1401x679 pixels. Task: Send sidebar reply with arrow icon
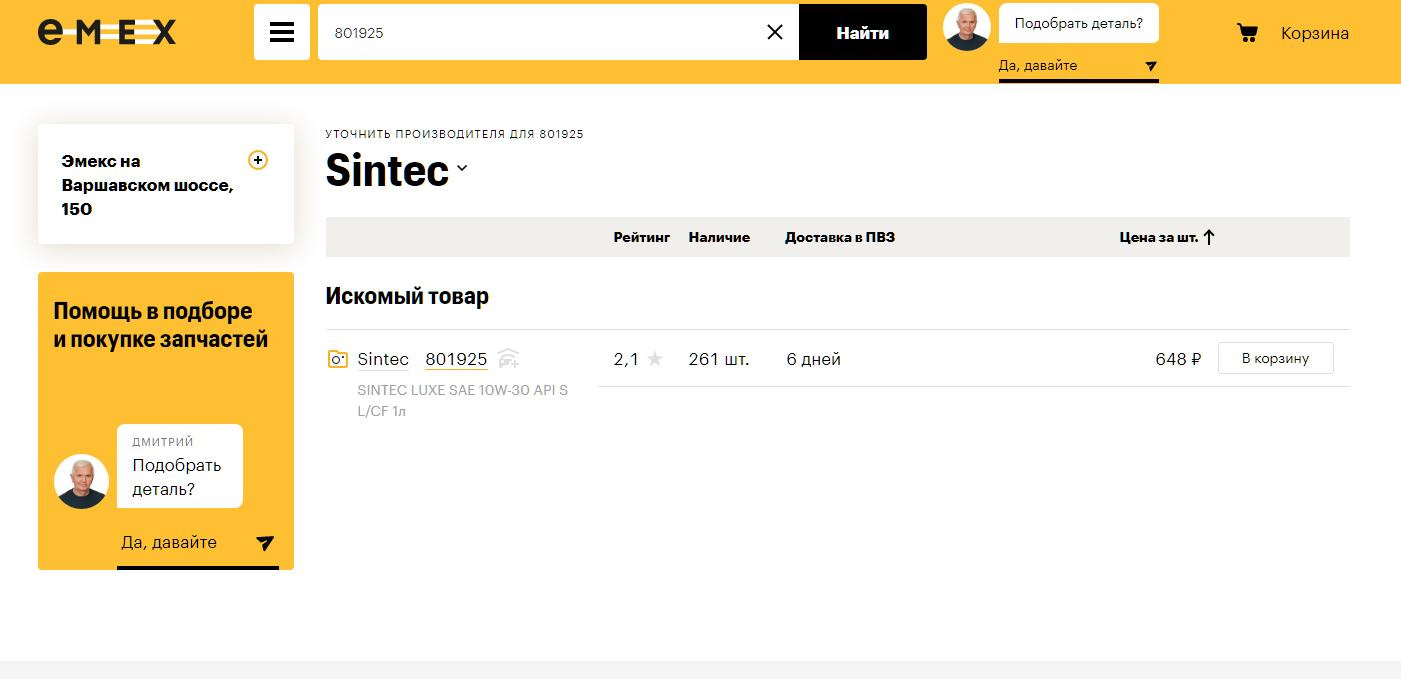pyautogui.click(x=265, y=543)
